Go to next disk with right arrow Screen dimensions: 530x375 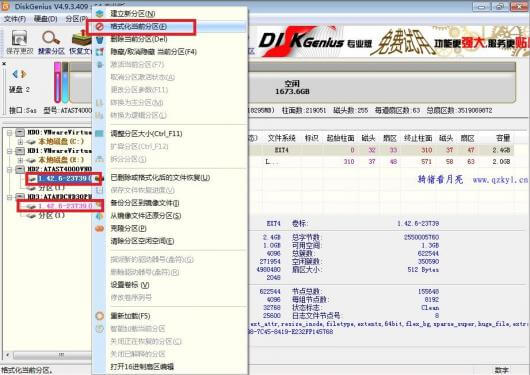click(x=24, y=74)
